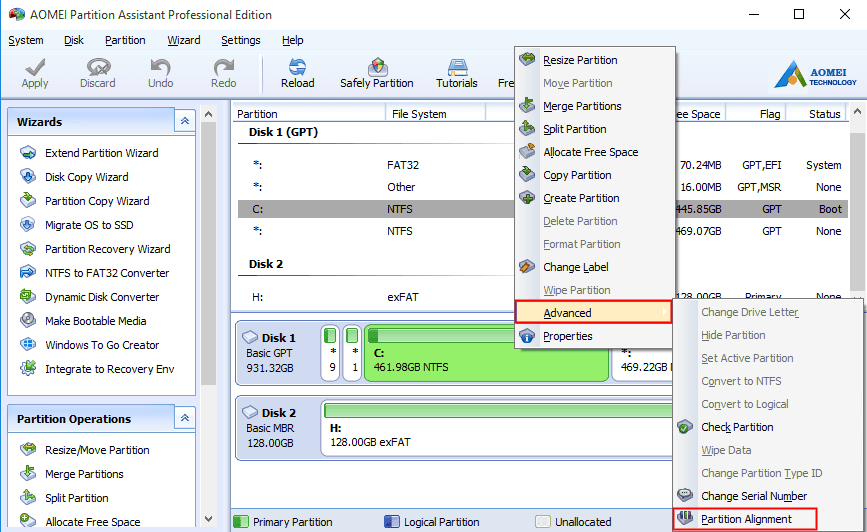The height and width of the screenshot is (532, 867).
Task: Select 469.22GB partition block on Disk 1
Action: [x=643, y=365]
